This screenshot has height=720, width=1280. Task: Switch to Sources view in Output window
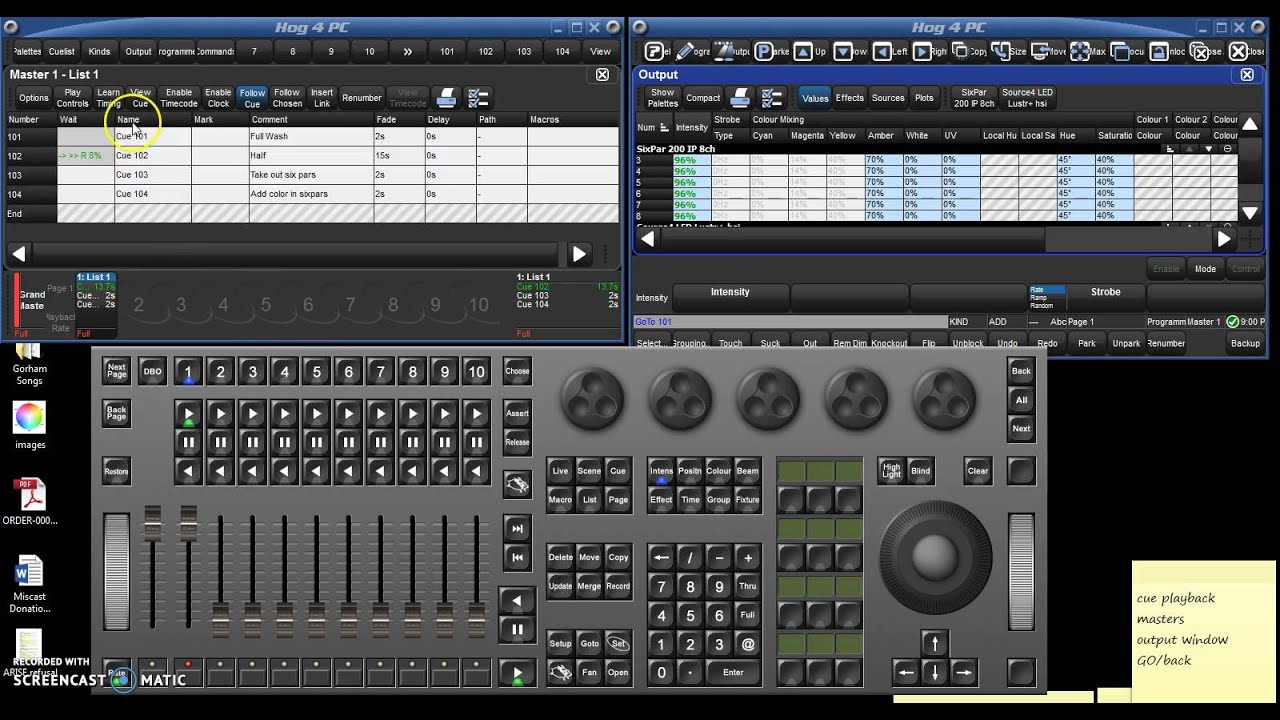tap(888, 98)
